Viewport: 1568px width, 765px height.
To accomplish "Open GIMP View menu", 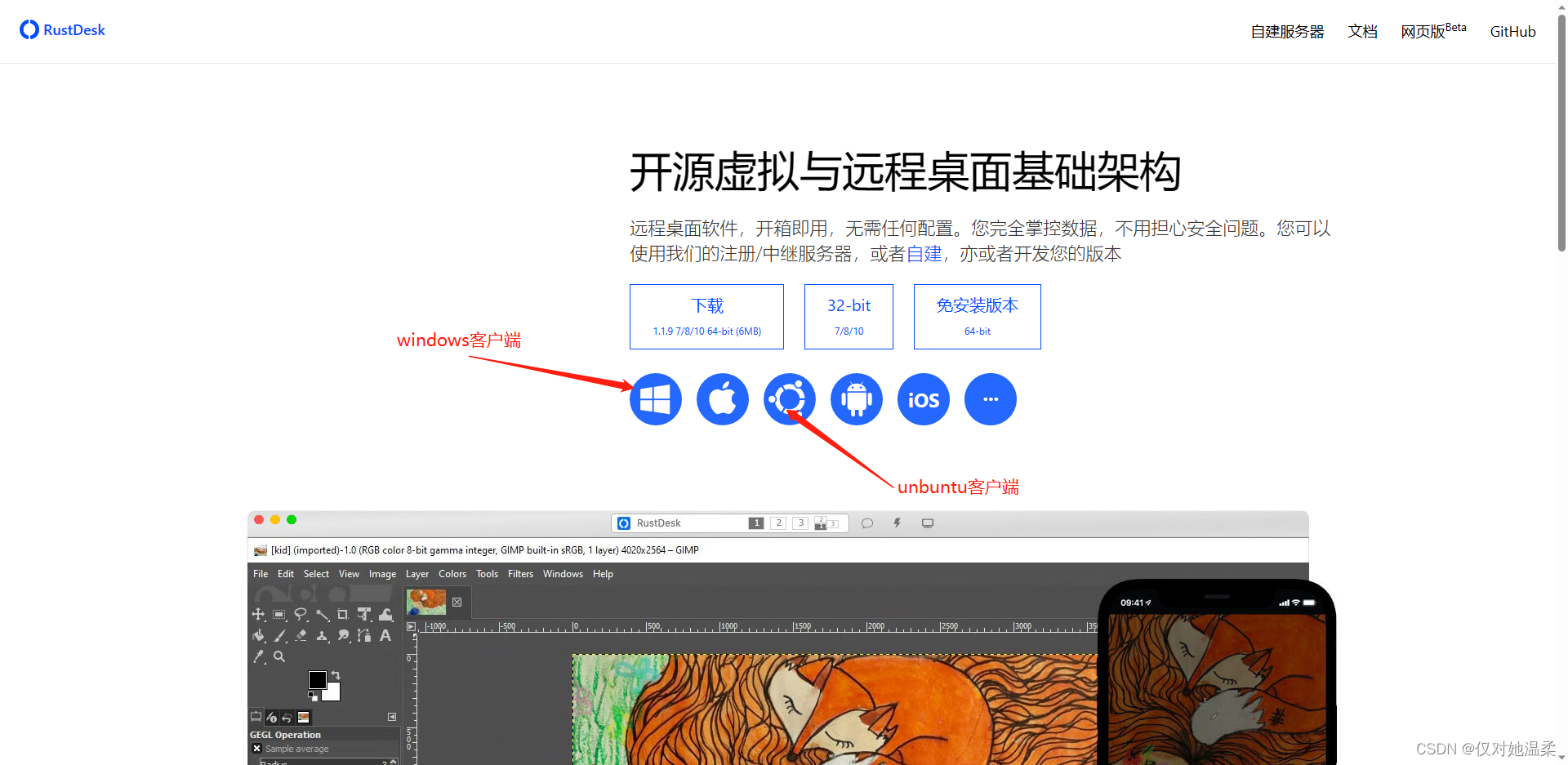I will tap(349, 574).
